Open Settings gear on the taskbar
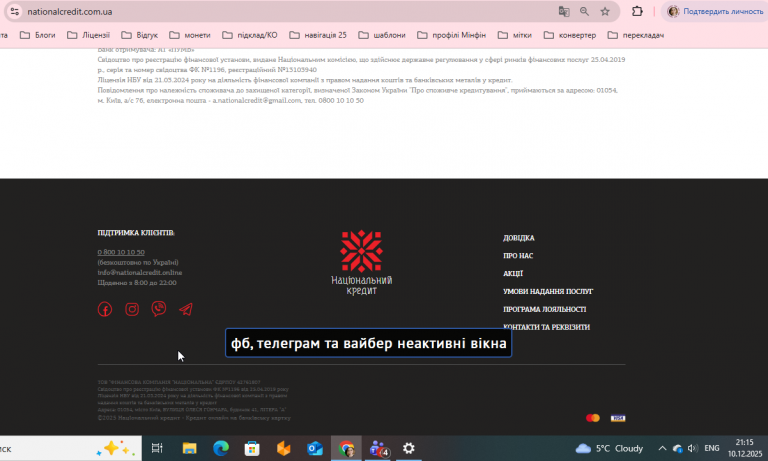This screenshot has height=461, width=768. pyautogui.click(x=408, y=448)
